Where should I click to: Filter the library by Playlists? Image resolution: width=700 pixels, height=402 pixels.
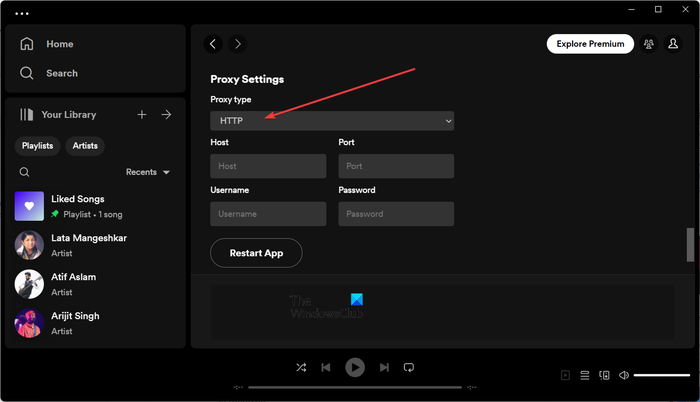38,146
